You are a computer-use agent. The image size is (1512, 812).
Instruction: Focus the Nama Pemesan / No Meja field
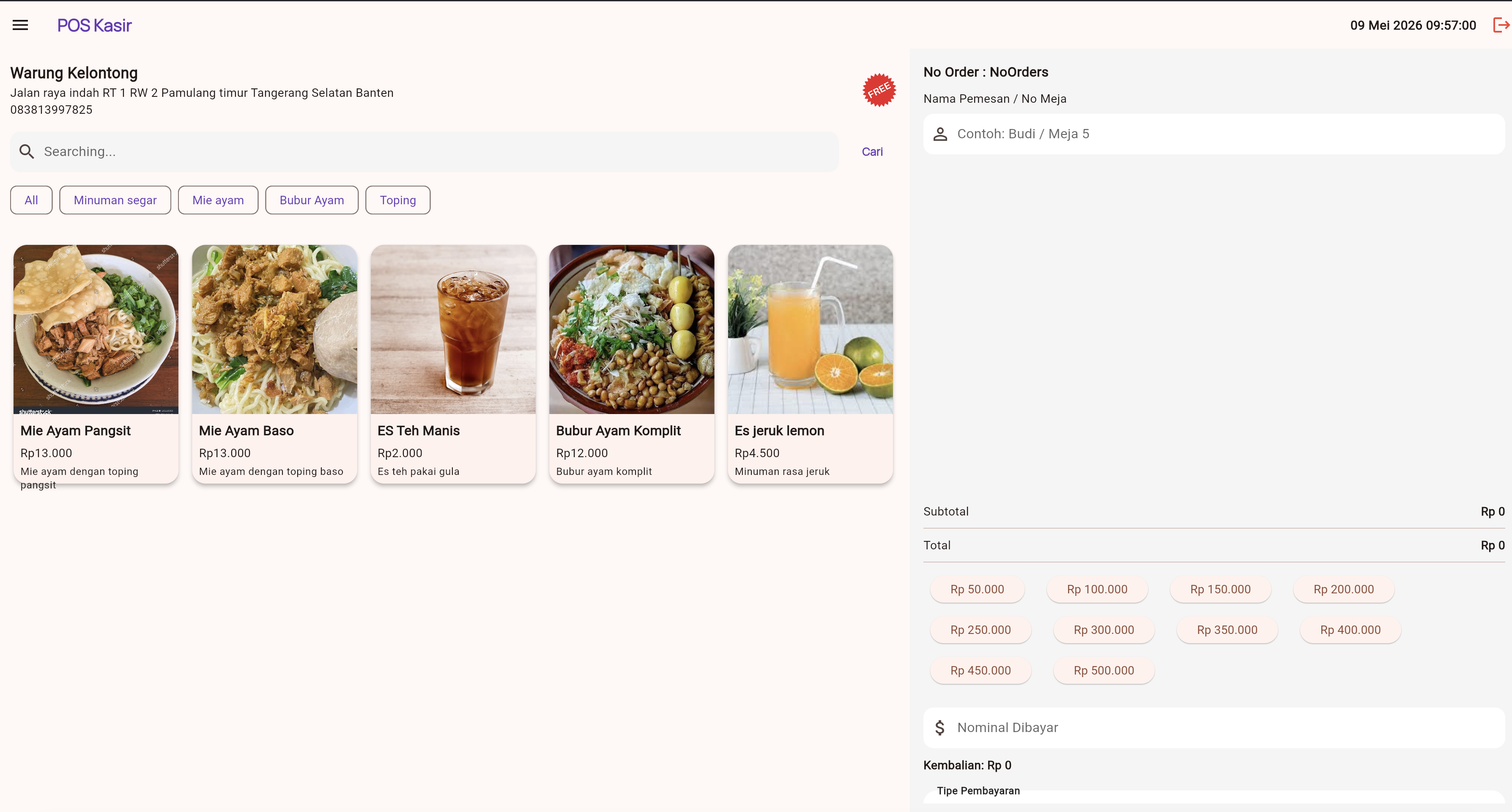pyautogui.click(x=1213, y=134)
